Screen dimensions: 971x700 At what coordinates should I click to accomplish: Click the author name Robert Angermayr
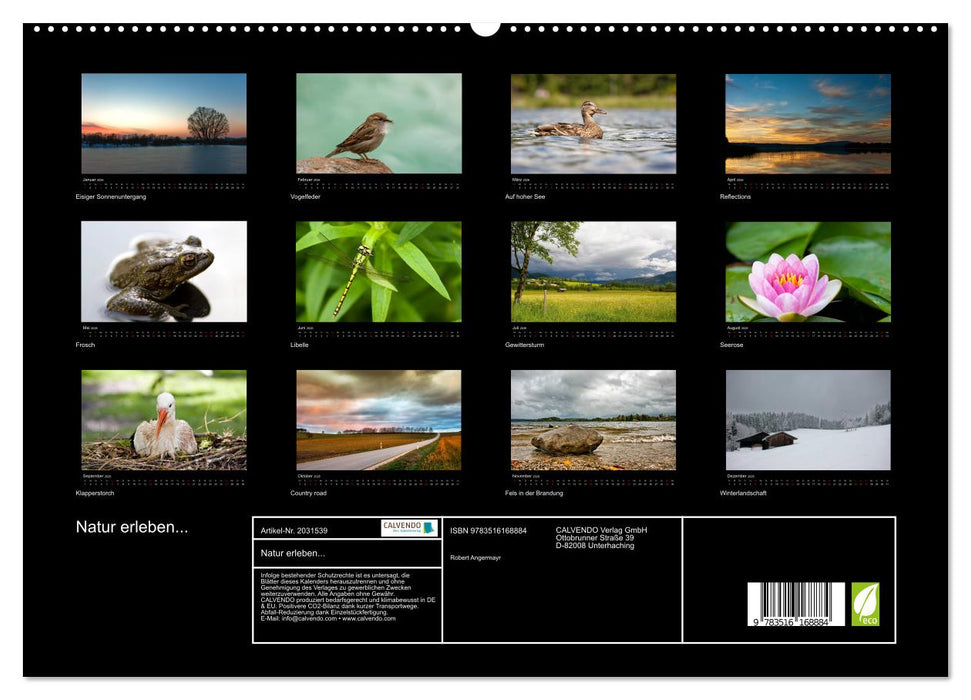pos(475,559)
